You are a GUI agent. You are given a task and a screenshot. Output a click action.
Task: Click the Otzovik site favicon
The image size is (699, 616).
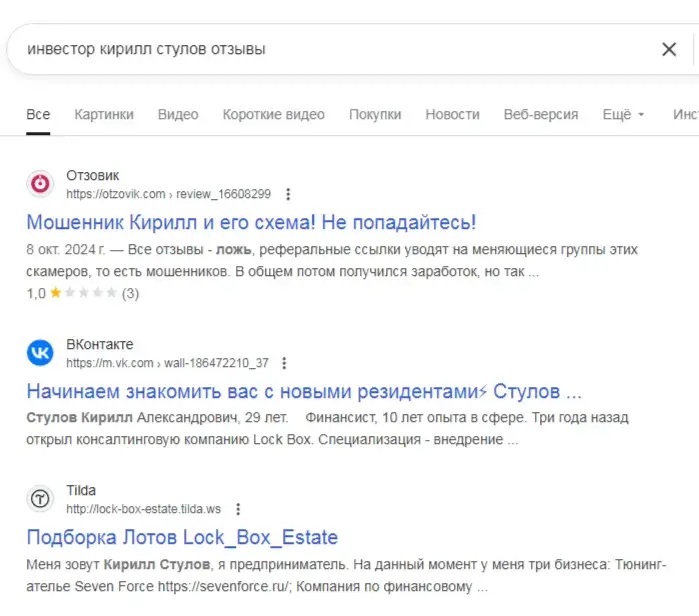click(x=40, y=184)
